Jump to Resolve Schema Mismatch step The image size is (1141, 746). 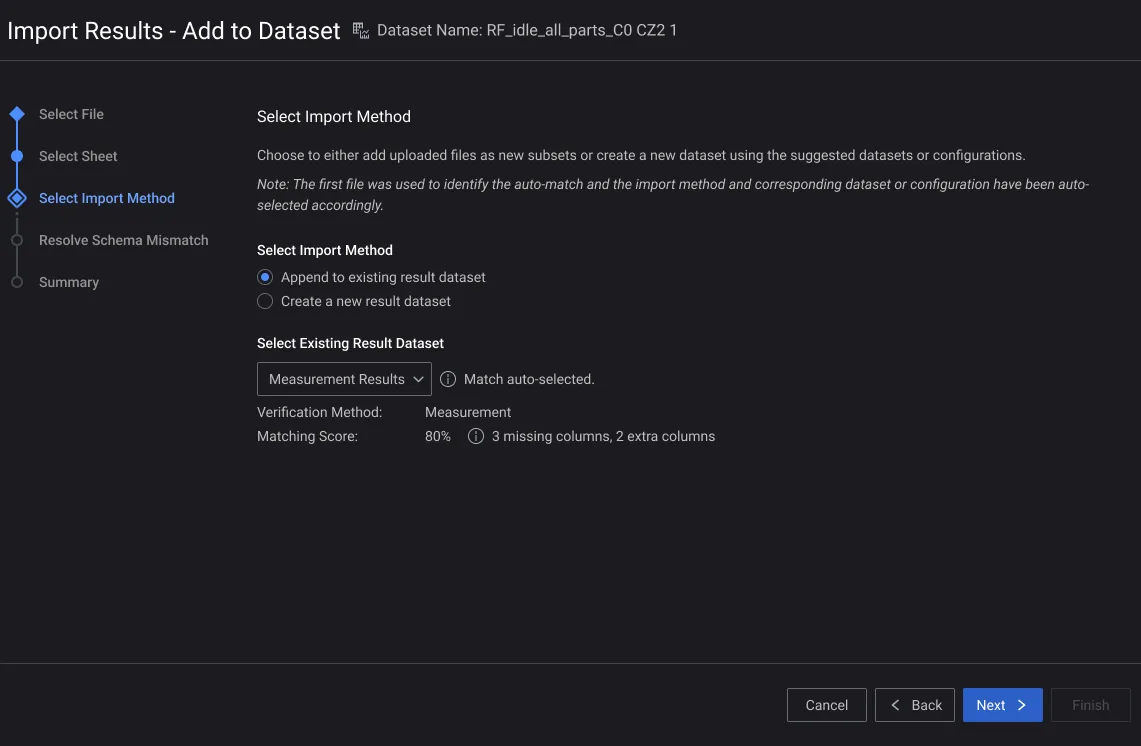click(x=124, y=240)
